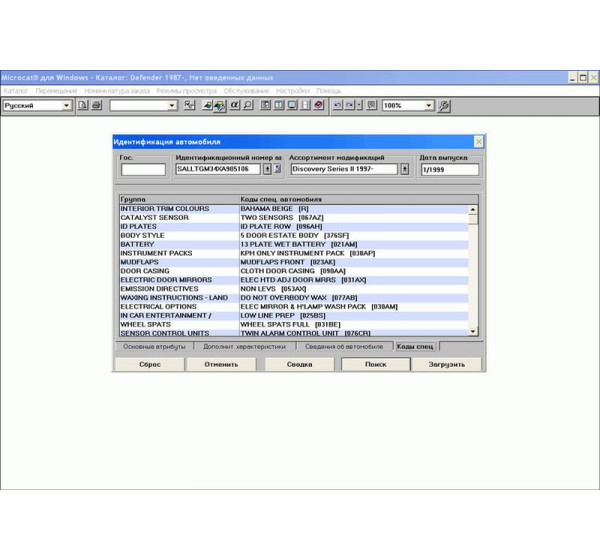Switch to the Основные атрибуты tab
The image size is (600, 560).
coord(153,346)
